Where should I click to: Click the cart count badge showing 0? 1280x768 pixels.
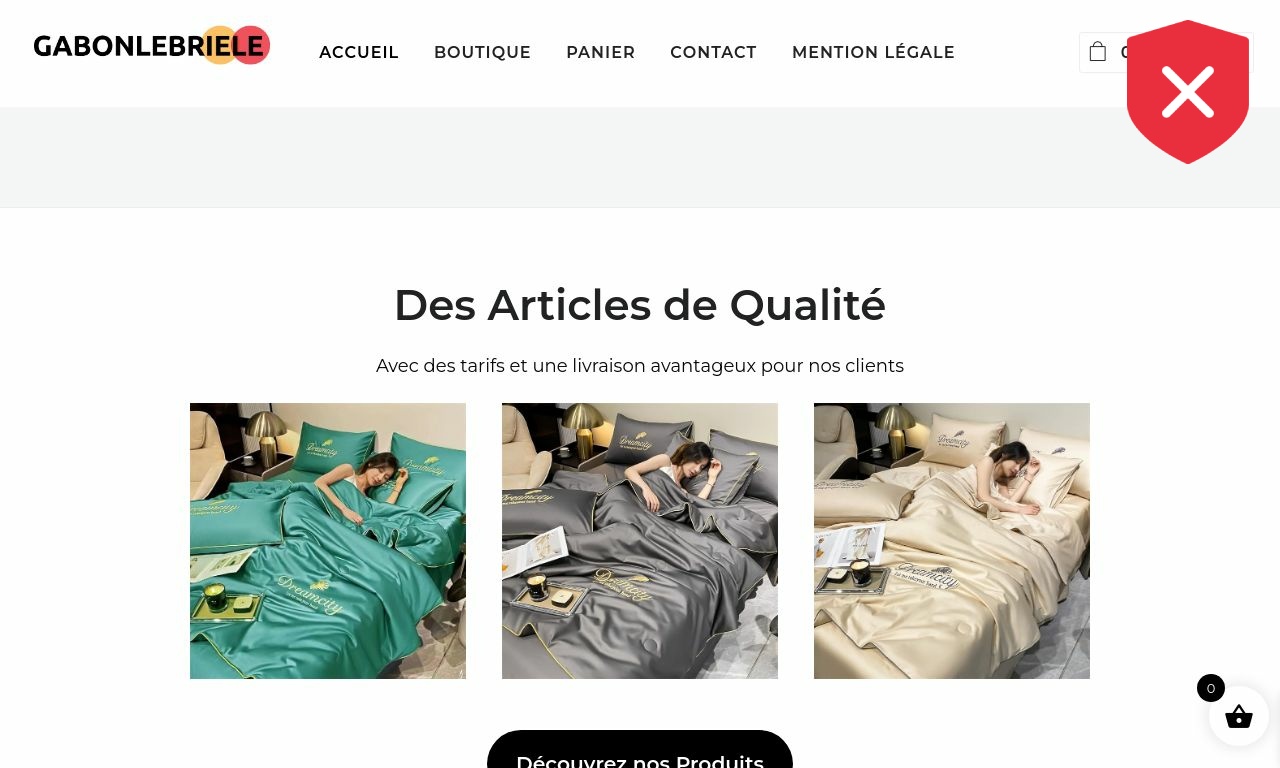1211,688
